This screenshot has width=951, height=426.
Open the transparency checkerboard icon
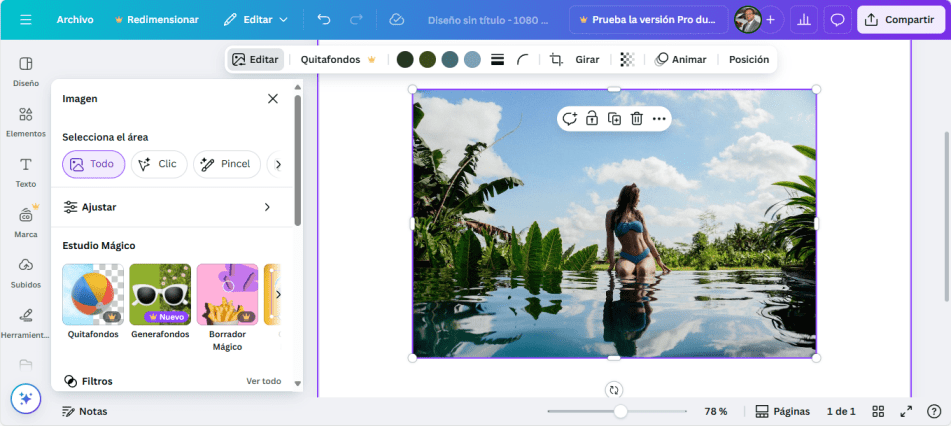627,60
